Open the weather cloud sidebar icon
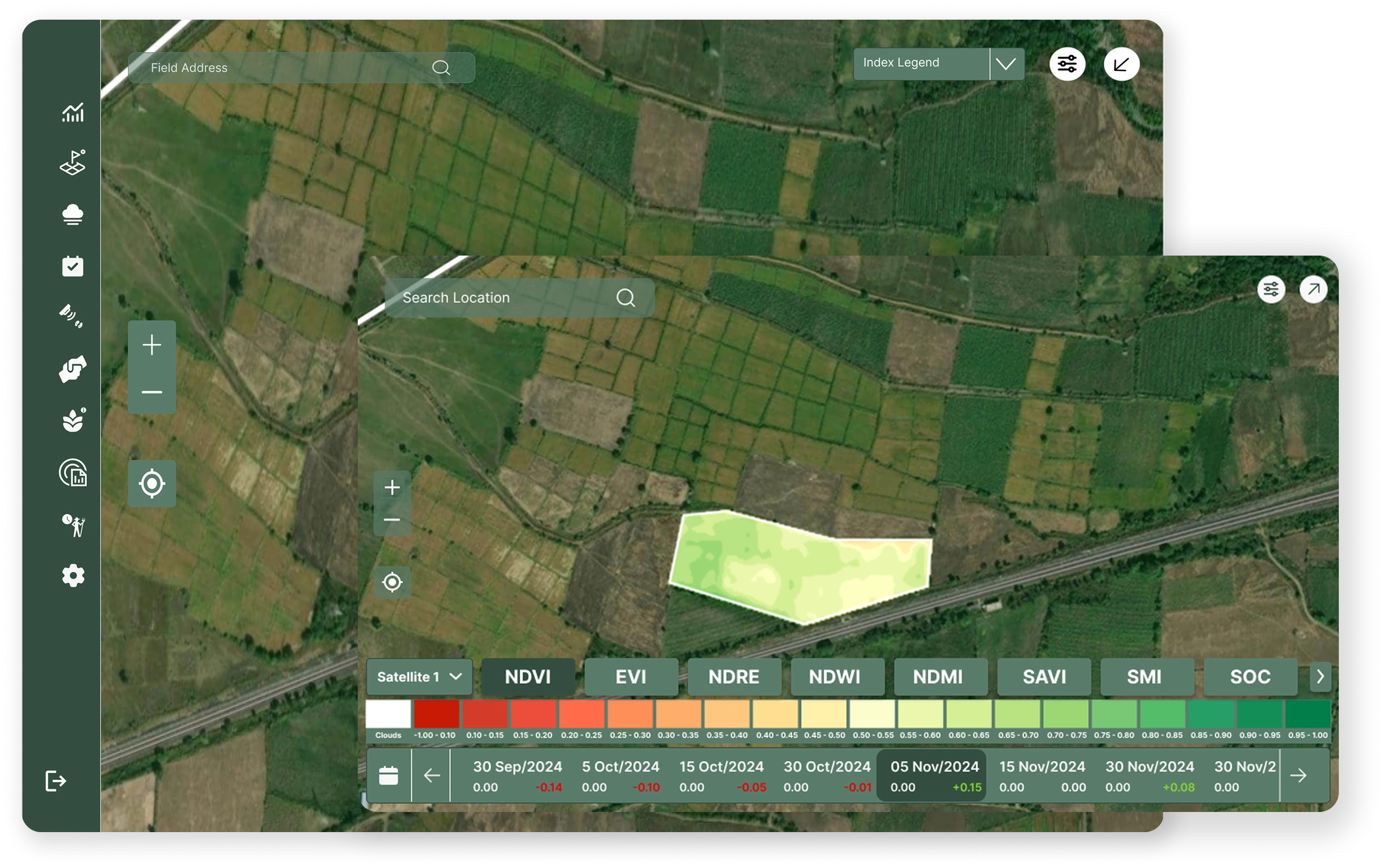 73,215
